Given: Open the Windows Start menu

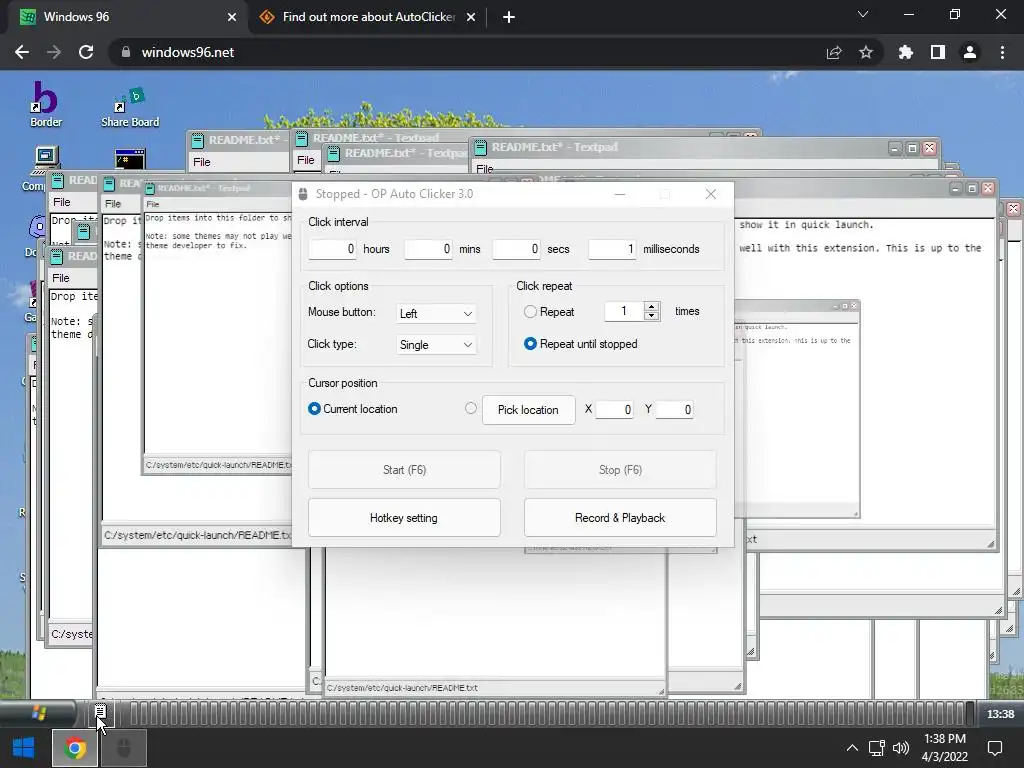Looking at the screenshot, I should point(24,748).
